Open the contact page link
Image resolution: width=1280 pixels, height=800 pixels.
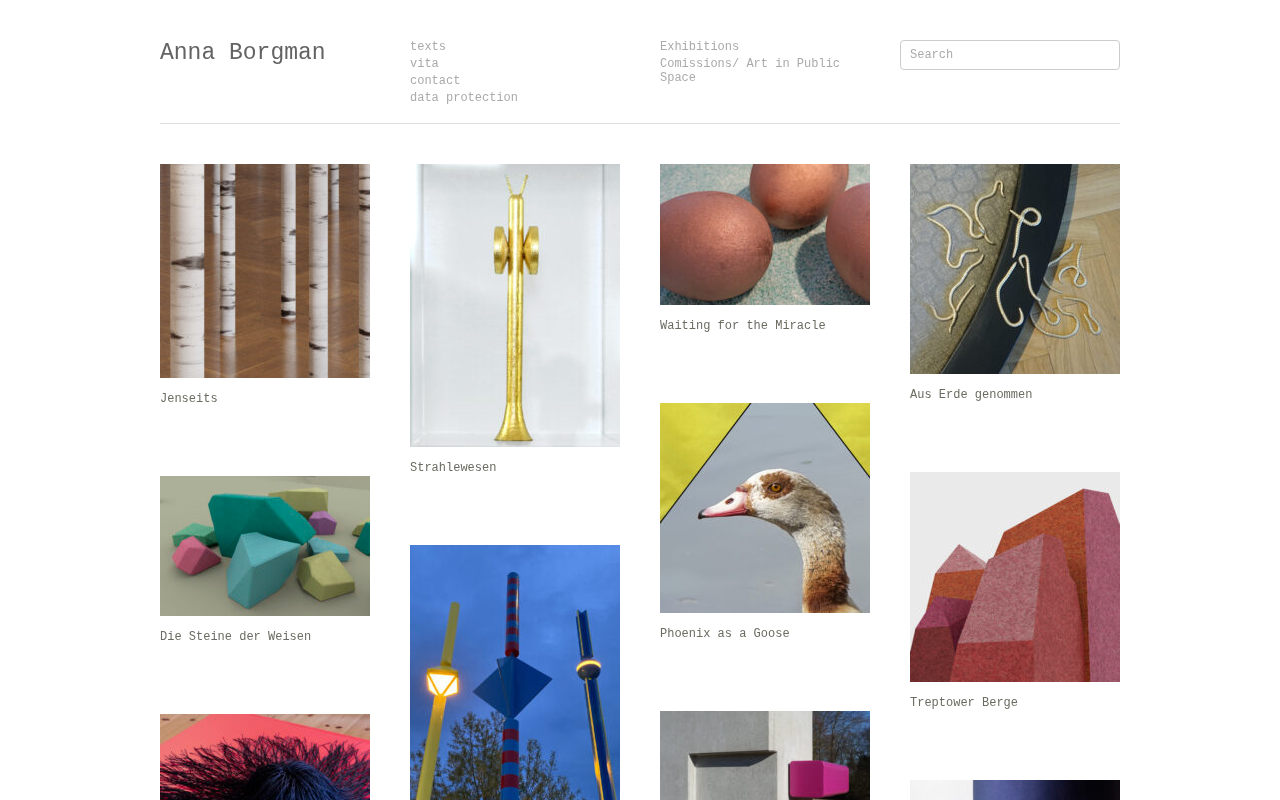(435, 81)
